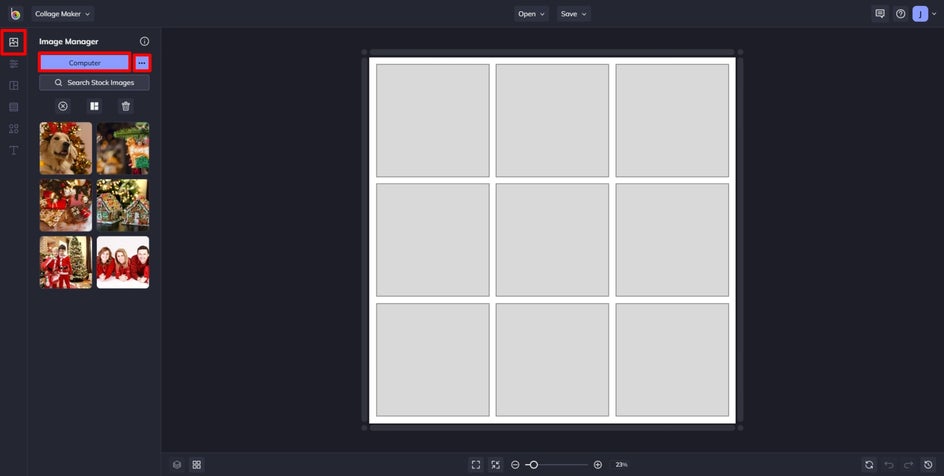Image resolution: width=944 pixels, height=476 pixels.
Task: Click the redo arrow icon
Action: point(908,465)
